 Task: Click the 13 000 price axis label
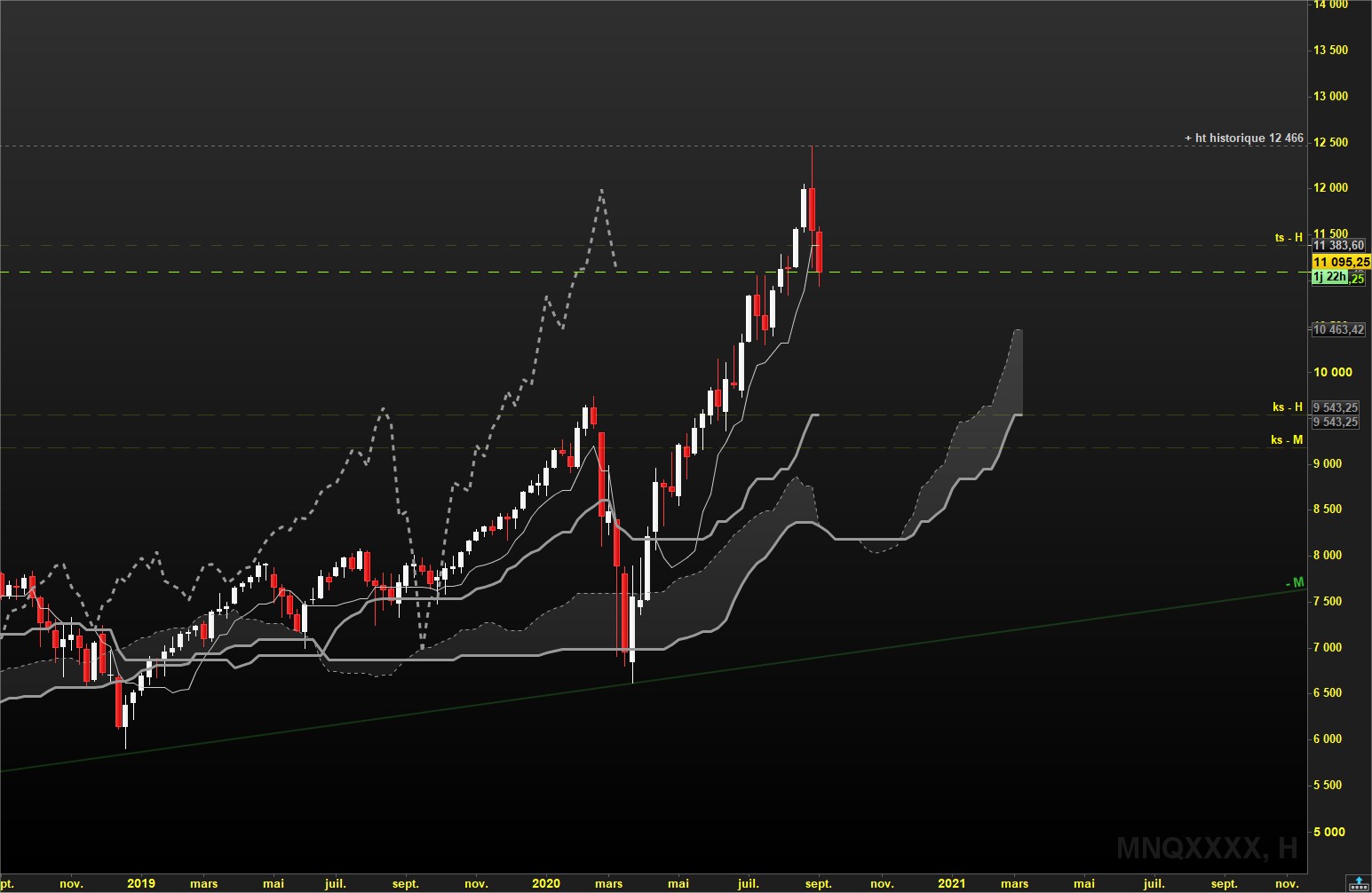(x=1330, y=96)
